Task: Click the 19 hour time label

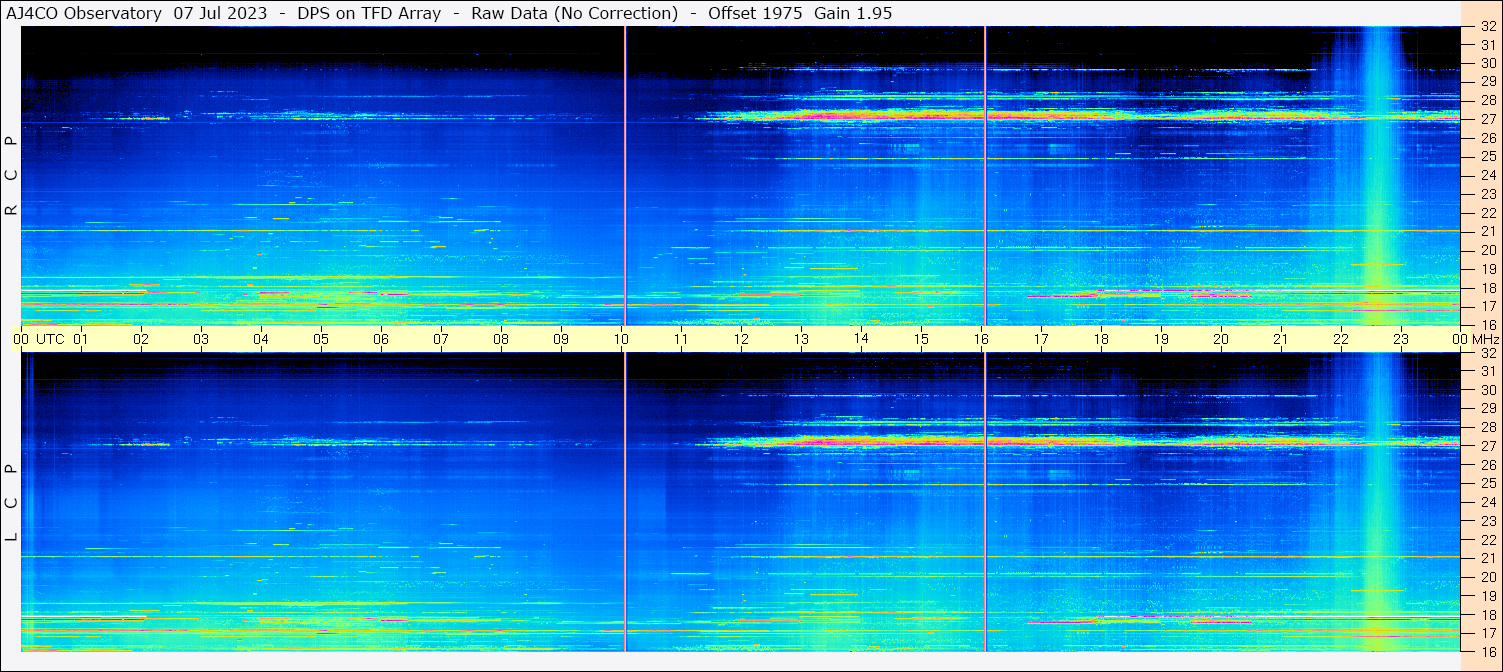Action: coord(1161,339)
